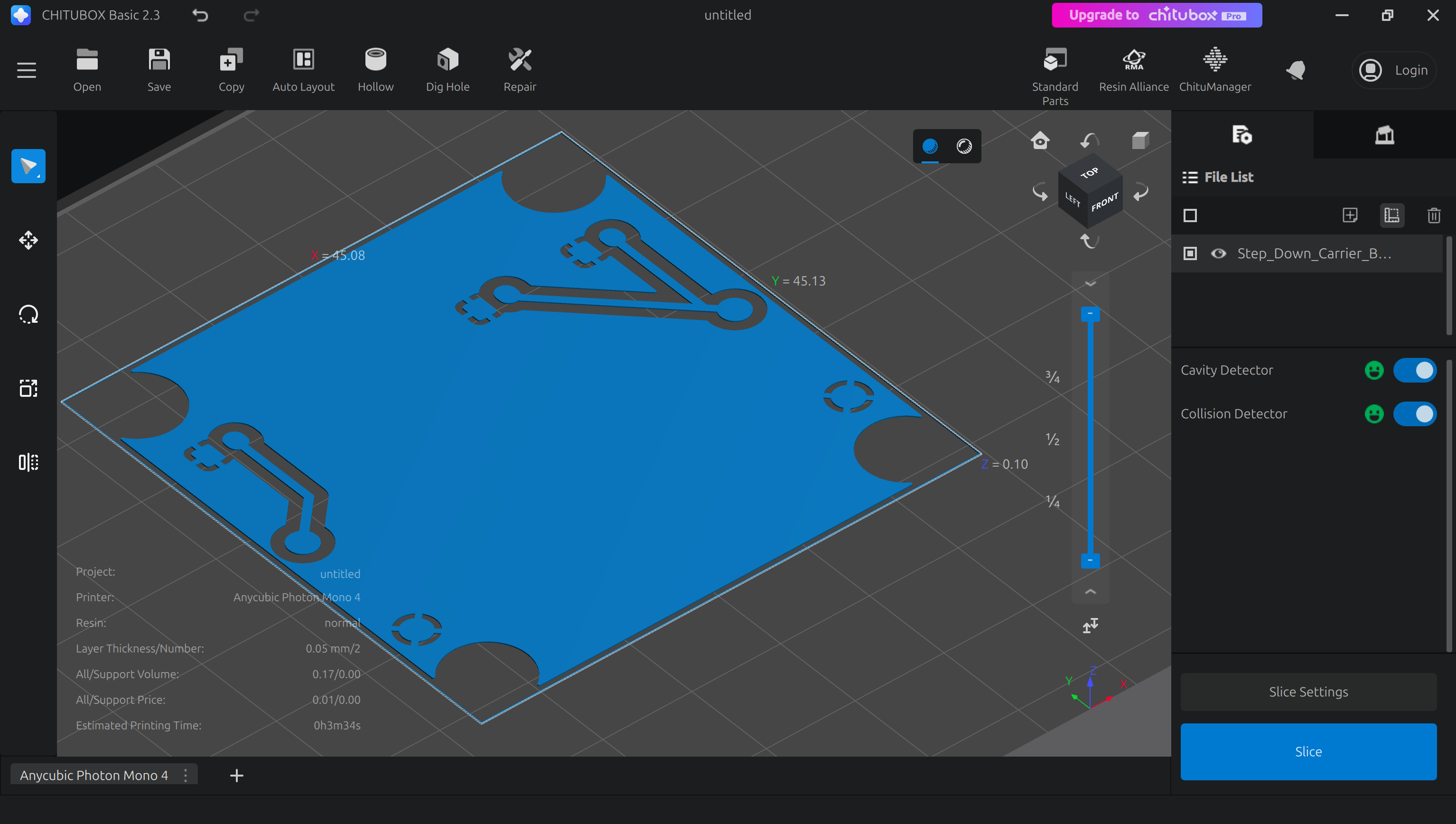Open the Anycubic Photon Mono 4 tab options
Viewport: 1456px width, 824px height.
tap(186, 775)
